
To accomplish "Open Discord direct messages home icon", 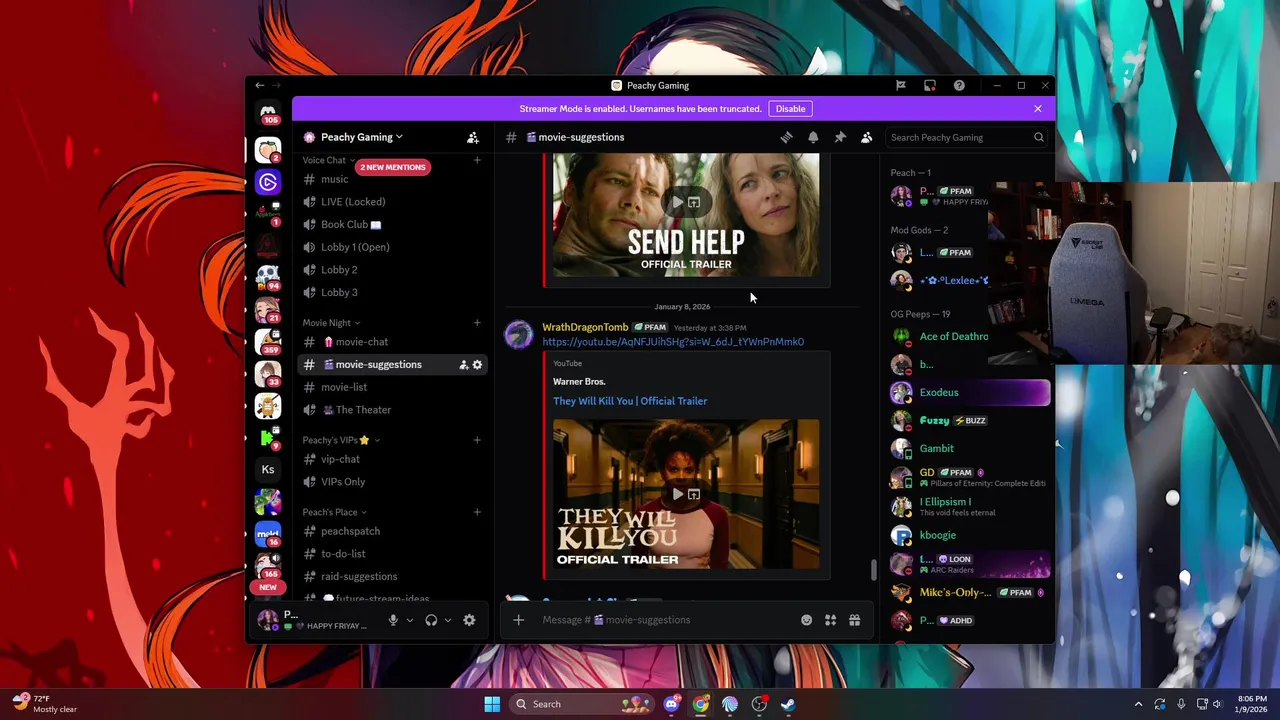I will pyautogui.click(x=268, y=114).
